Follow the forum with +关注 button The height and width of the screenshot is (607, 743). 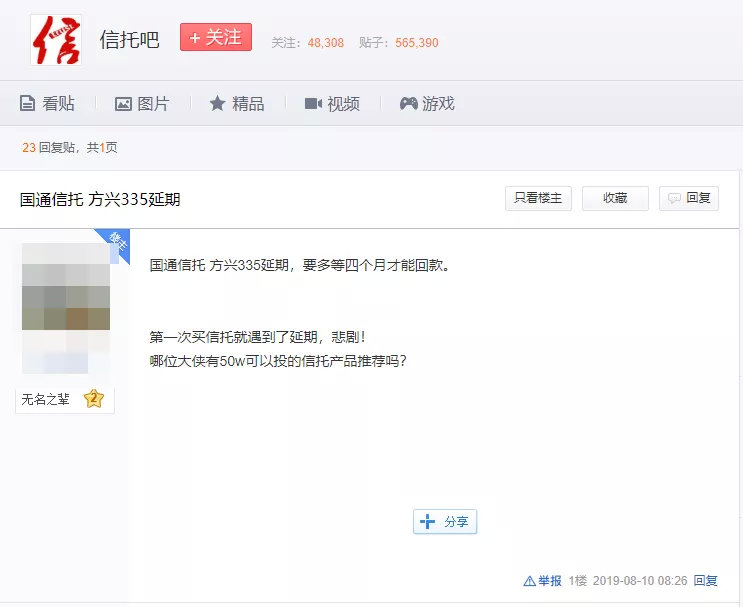(216, 37)
